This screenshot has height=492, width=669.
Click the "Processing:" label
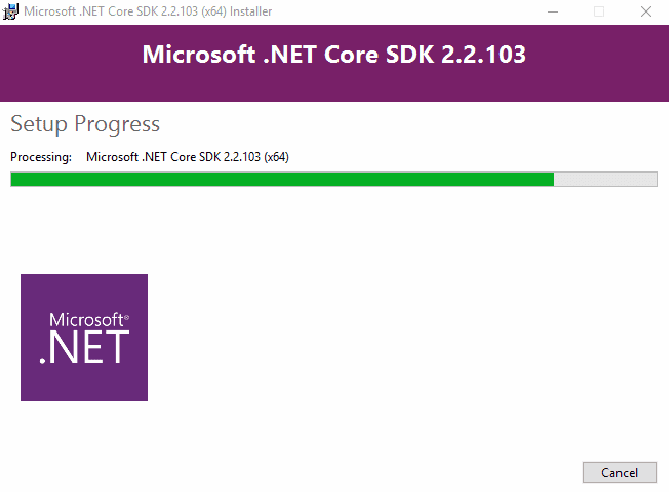click(41, 156)
